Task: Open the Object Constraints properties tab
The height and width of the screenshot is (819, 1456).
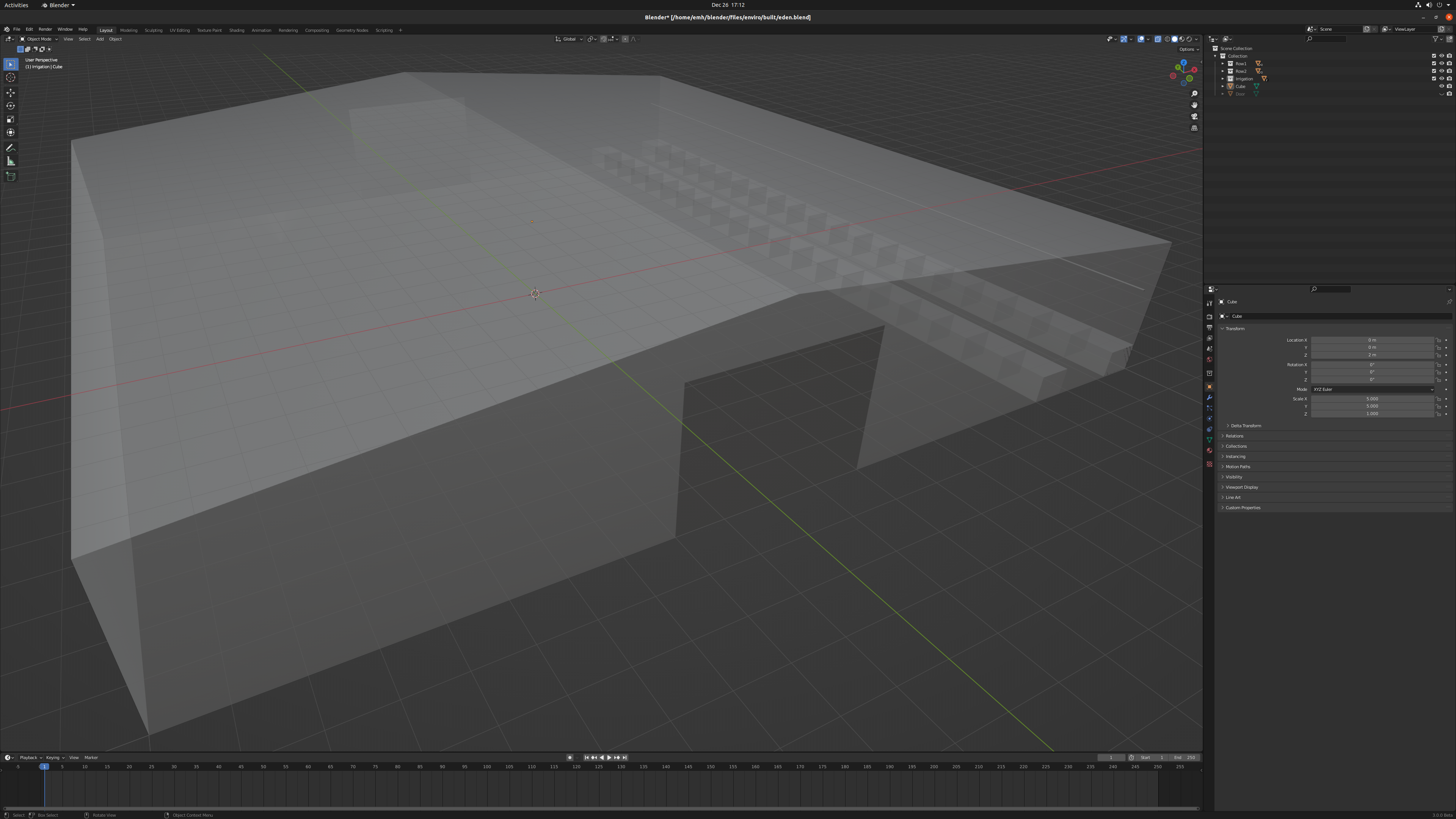Action: click(x=1210, y=430)
